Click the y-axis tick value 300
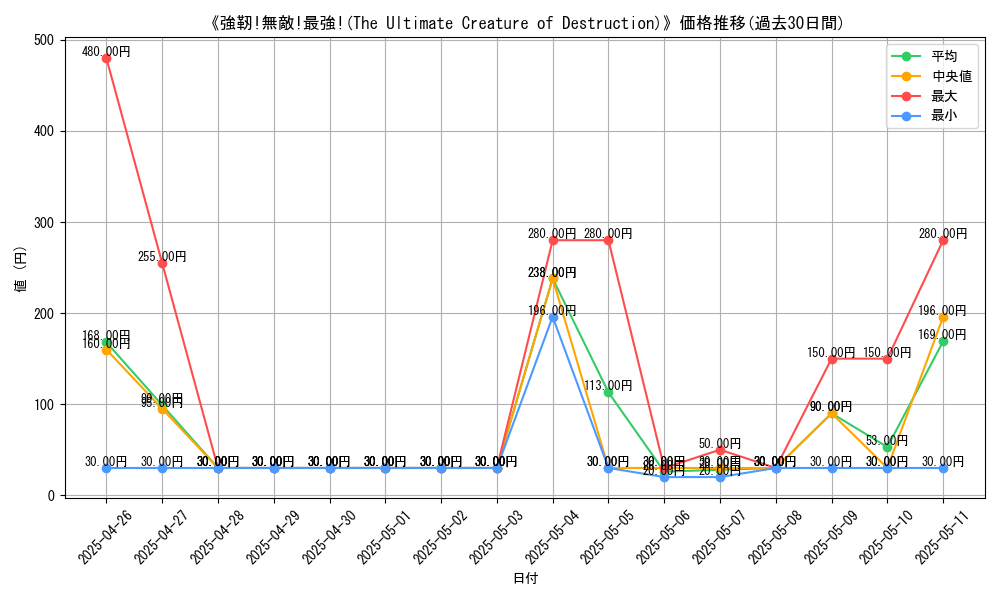 pos(45,223)
